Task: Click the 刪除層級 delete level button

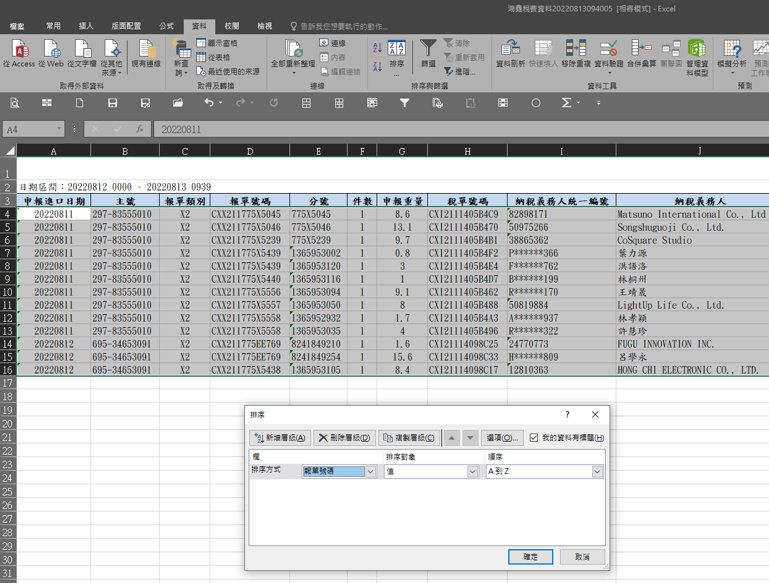Action: point(344,438)
